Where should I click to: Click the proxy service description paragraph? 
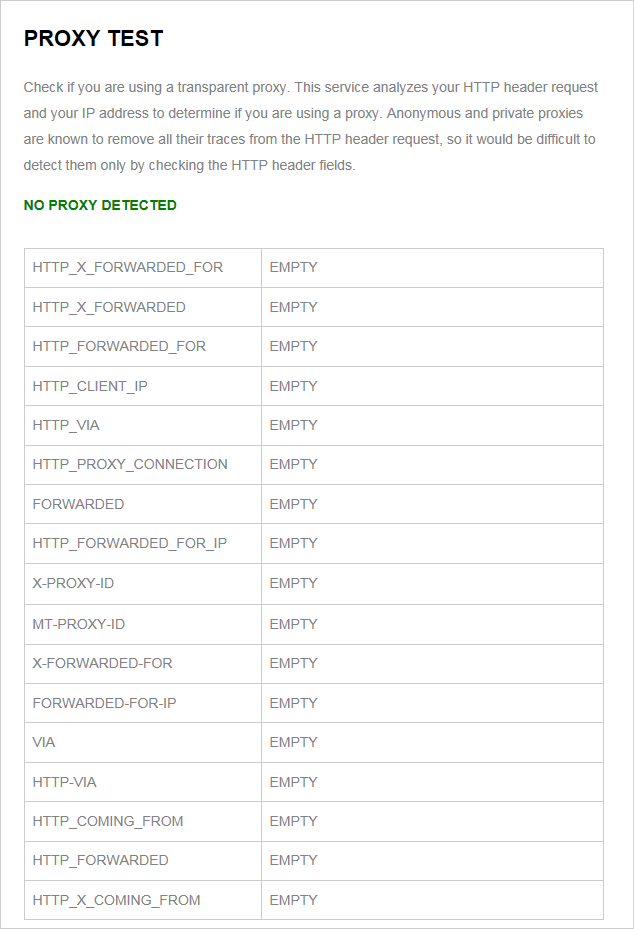[x=310, y=126]
